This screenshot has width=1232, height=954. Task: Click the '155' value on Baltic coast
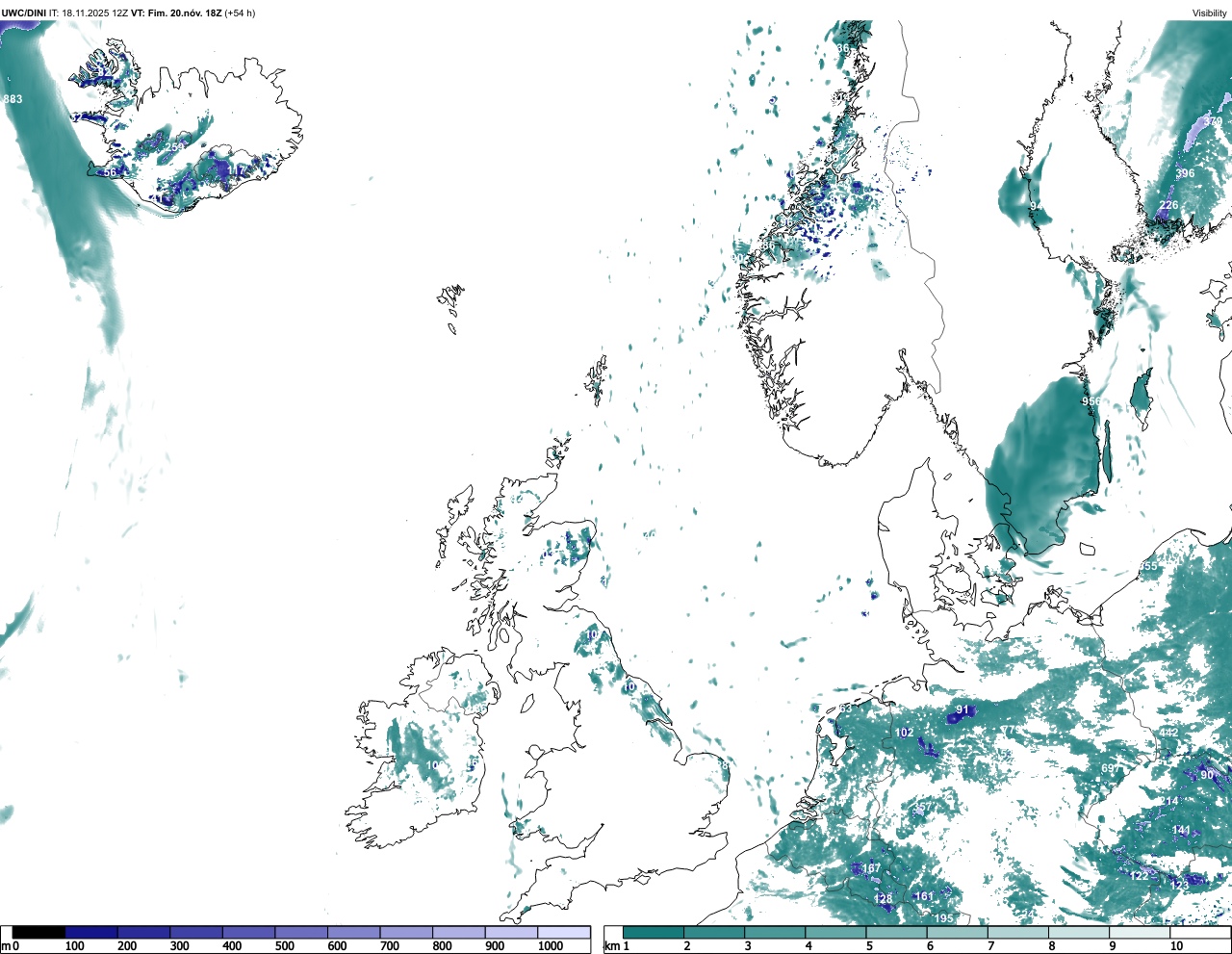pyautogui.click(x=1149, y=566)
